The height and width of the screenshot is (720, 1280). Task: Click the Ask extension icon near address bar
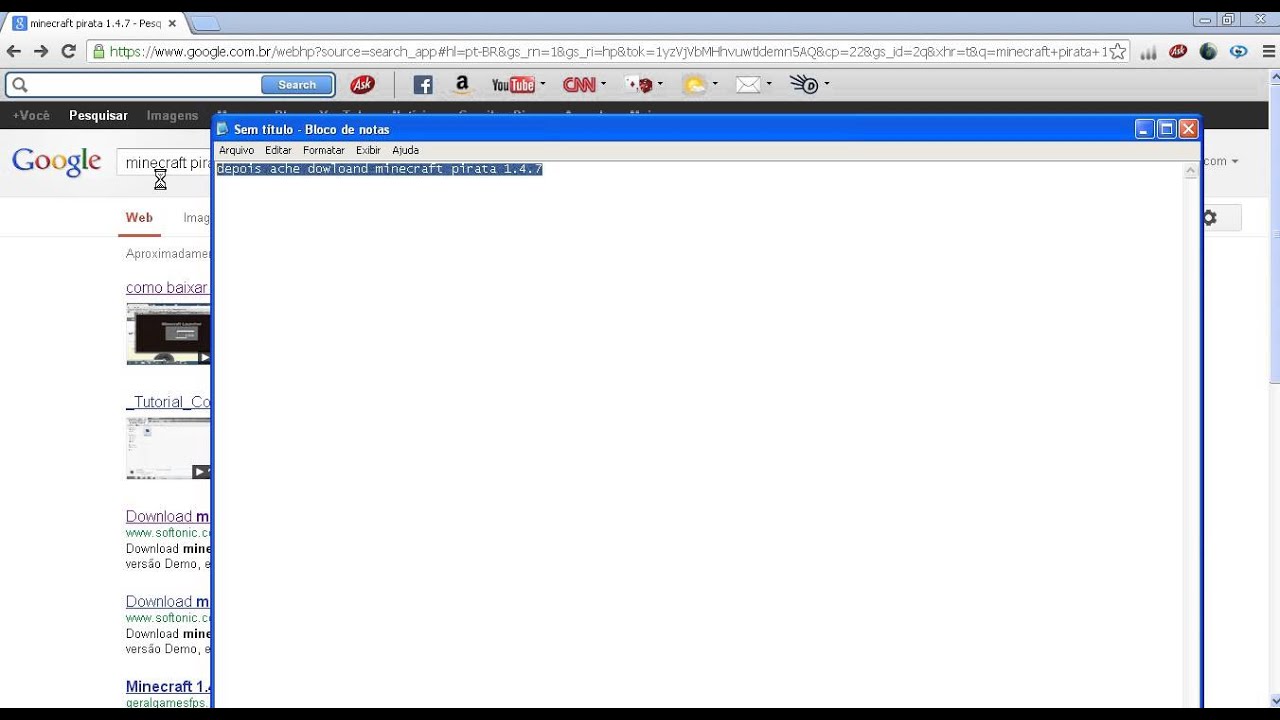click(x=1178, y=51)
